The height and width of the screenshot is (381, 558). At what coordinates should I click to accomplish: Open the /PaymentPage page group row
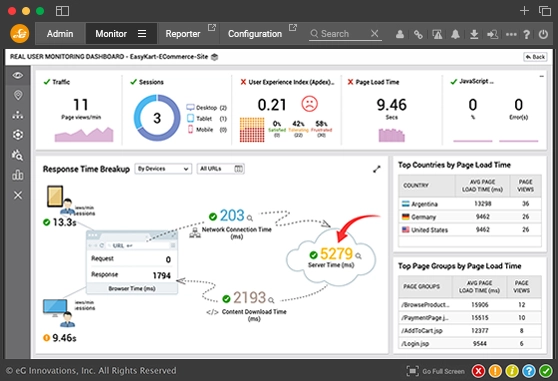point(470,318)
